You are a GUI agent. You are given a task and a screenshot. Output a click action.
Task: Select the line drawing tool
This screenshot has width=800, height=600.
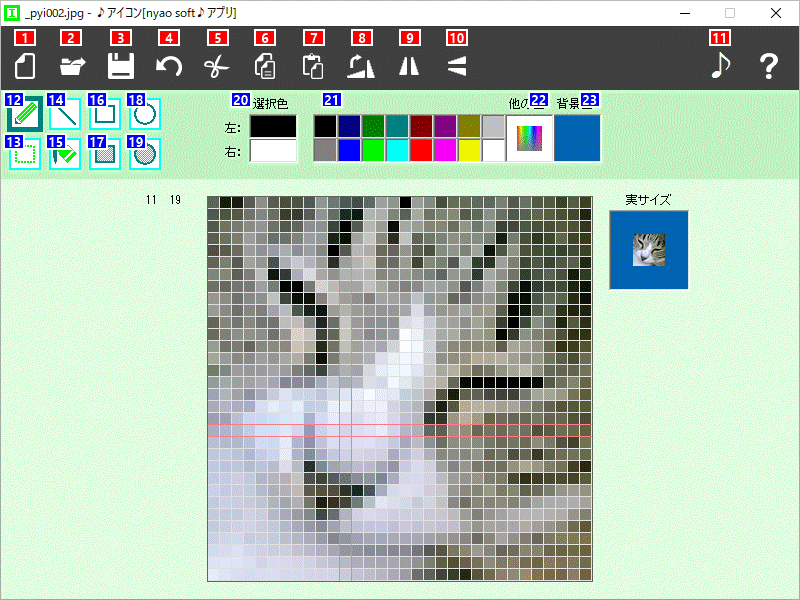(x=65, y=114)
